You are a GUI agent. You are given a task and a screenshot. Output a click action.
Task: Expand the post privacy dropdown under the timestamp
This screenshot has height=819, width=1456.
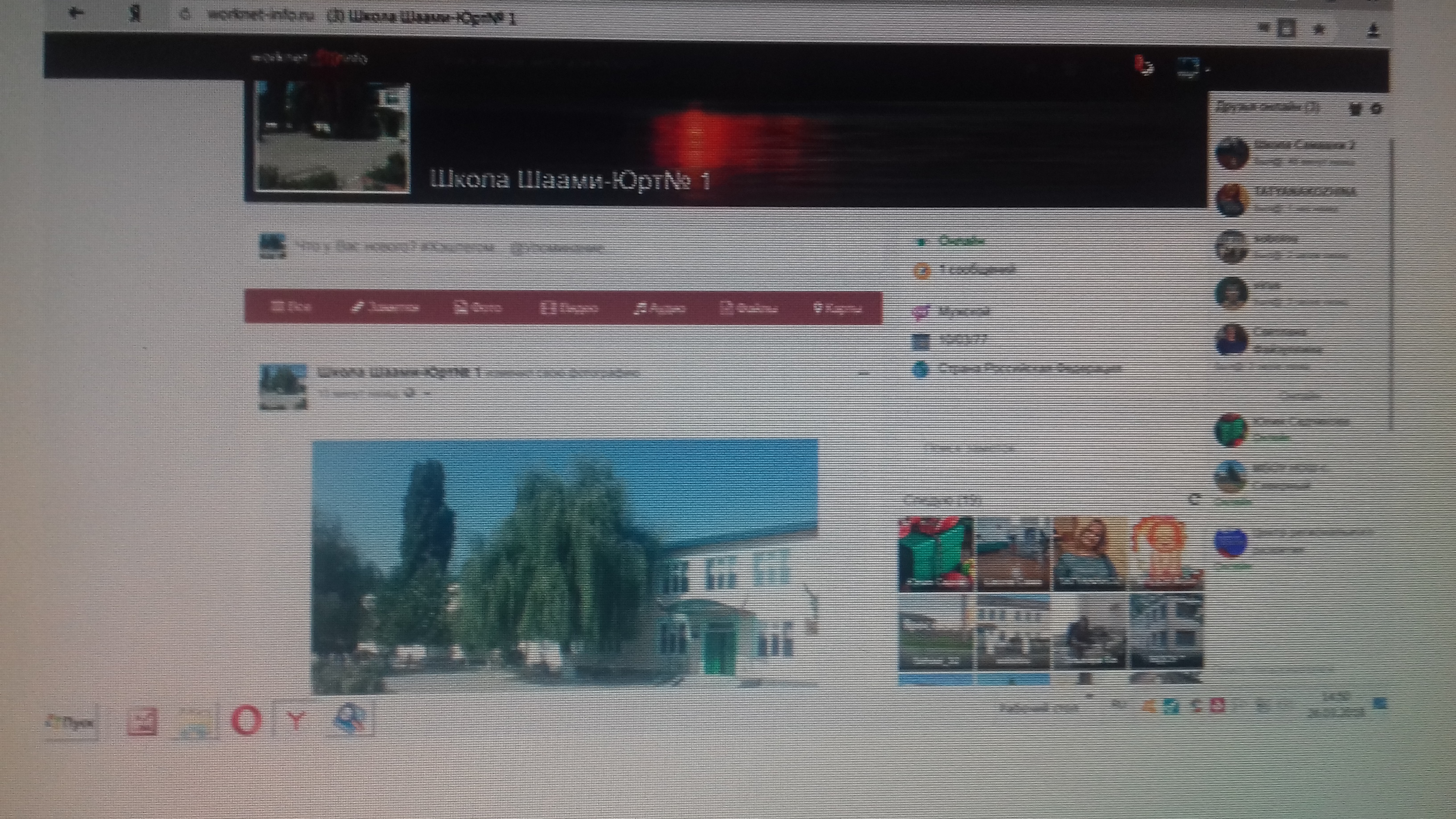(427, 393)
